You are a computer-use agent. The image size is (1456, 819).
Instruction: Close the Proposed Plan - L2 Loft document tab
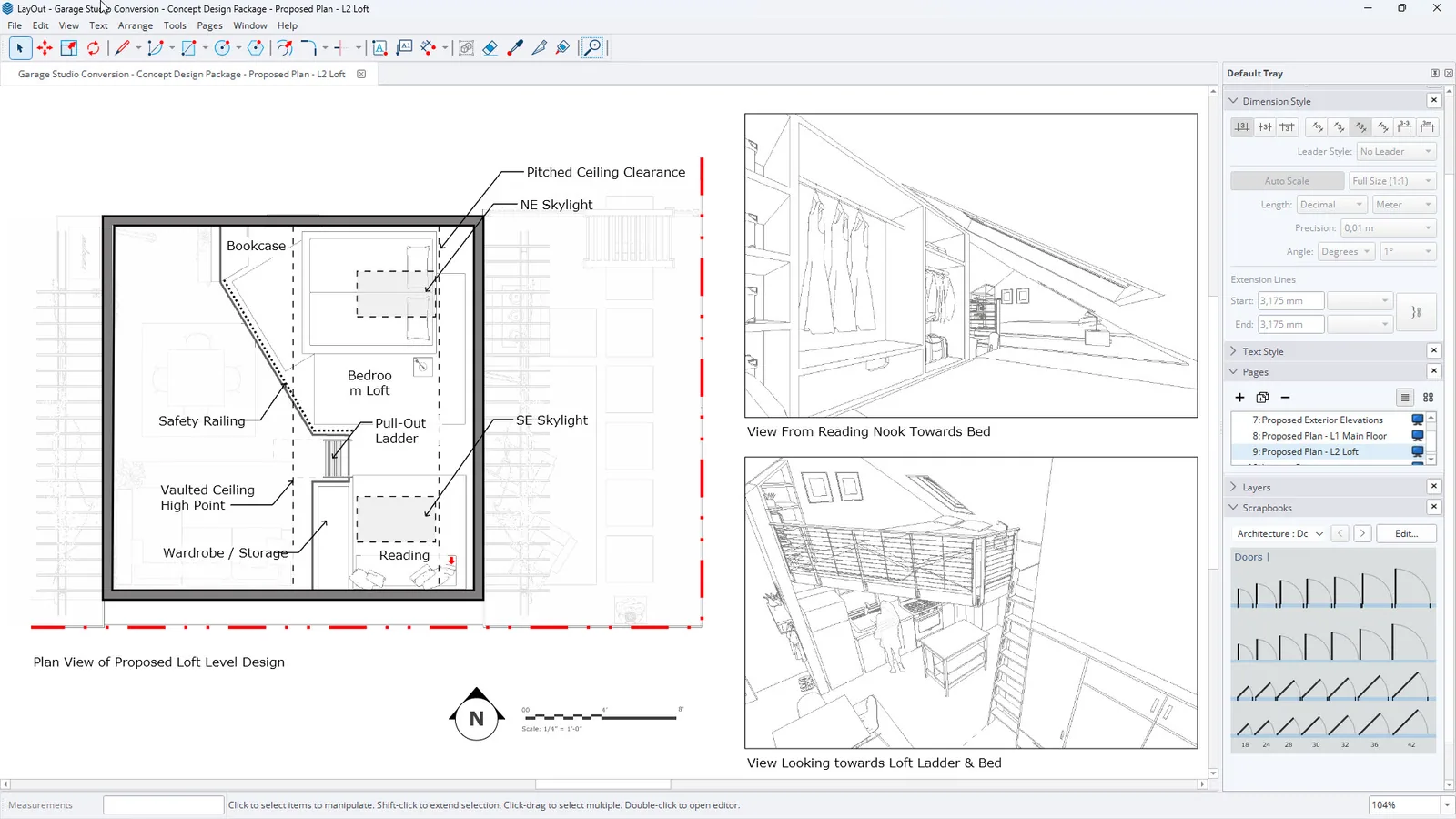tap(361, 75)
